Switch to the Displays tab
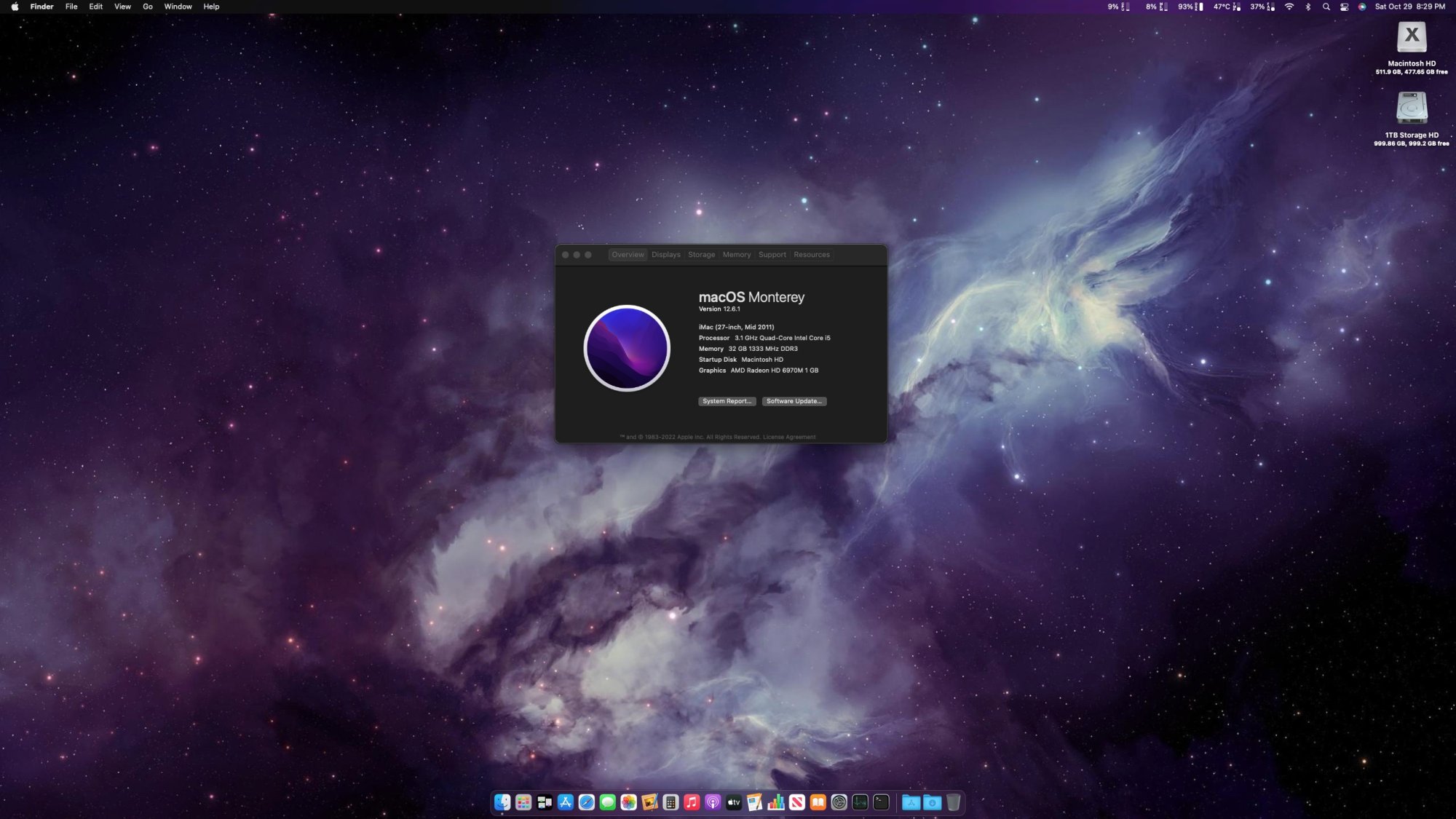The height and width of the screenshot is (819, 1456). tap(665, 255)
